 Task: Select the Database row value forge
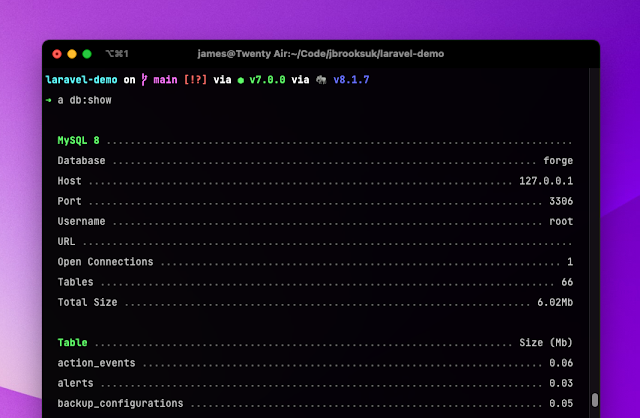[x=558, y=161]
